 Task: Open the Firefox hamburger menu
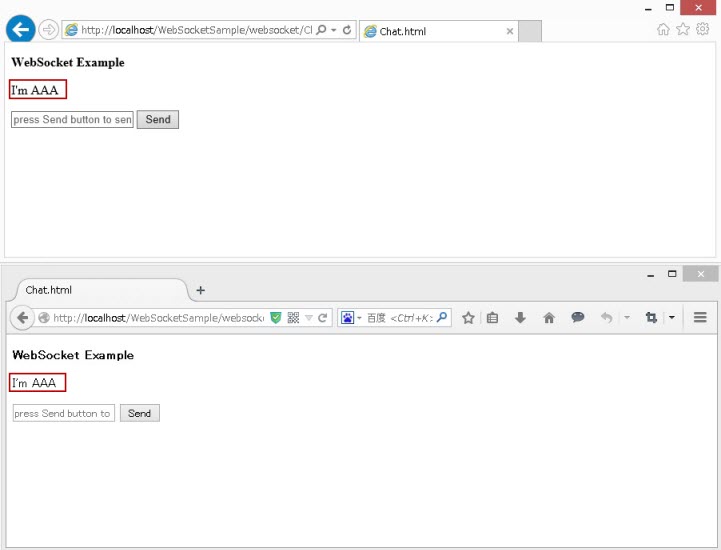click(700, 317)
